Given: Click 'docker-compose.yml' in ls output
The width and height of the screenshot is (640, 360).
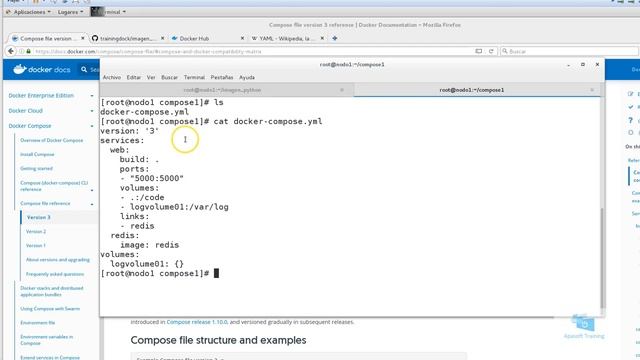Looking at the screenshot, I should tap(144, 112).
